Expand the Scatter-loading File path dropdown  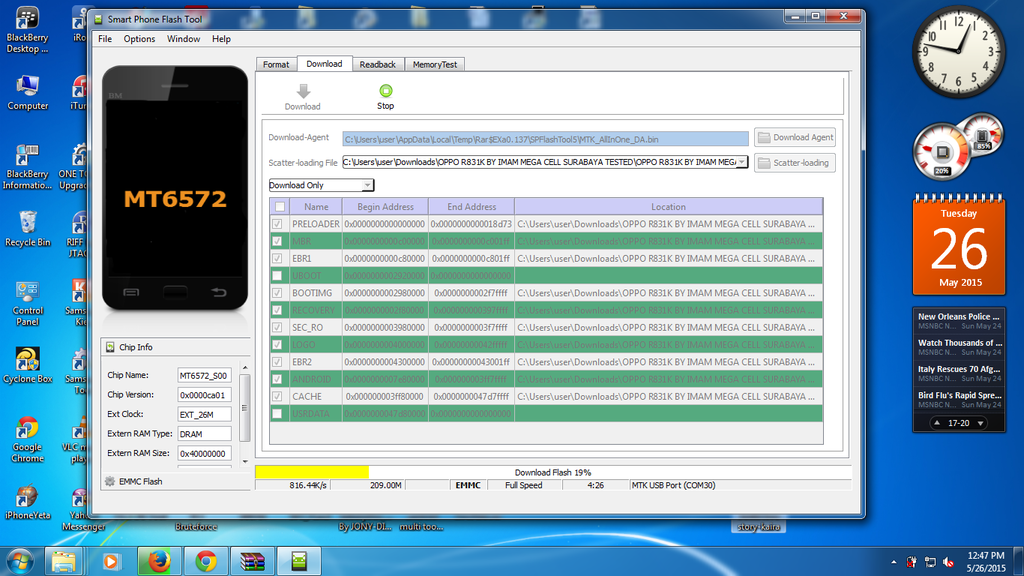(741, 162)
